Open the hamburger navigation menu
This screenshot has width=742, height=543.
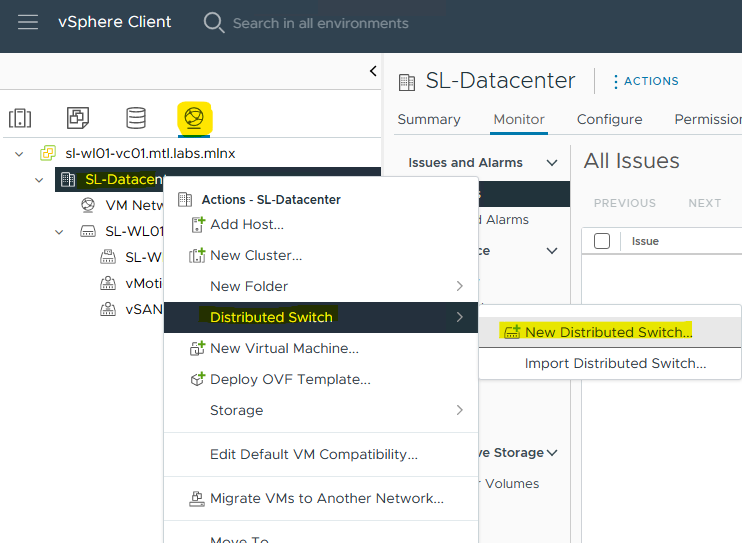pyautogui.click(x=28, y=22)
